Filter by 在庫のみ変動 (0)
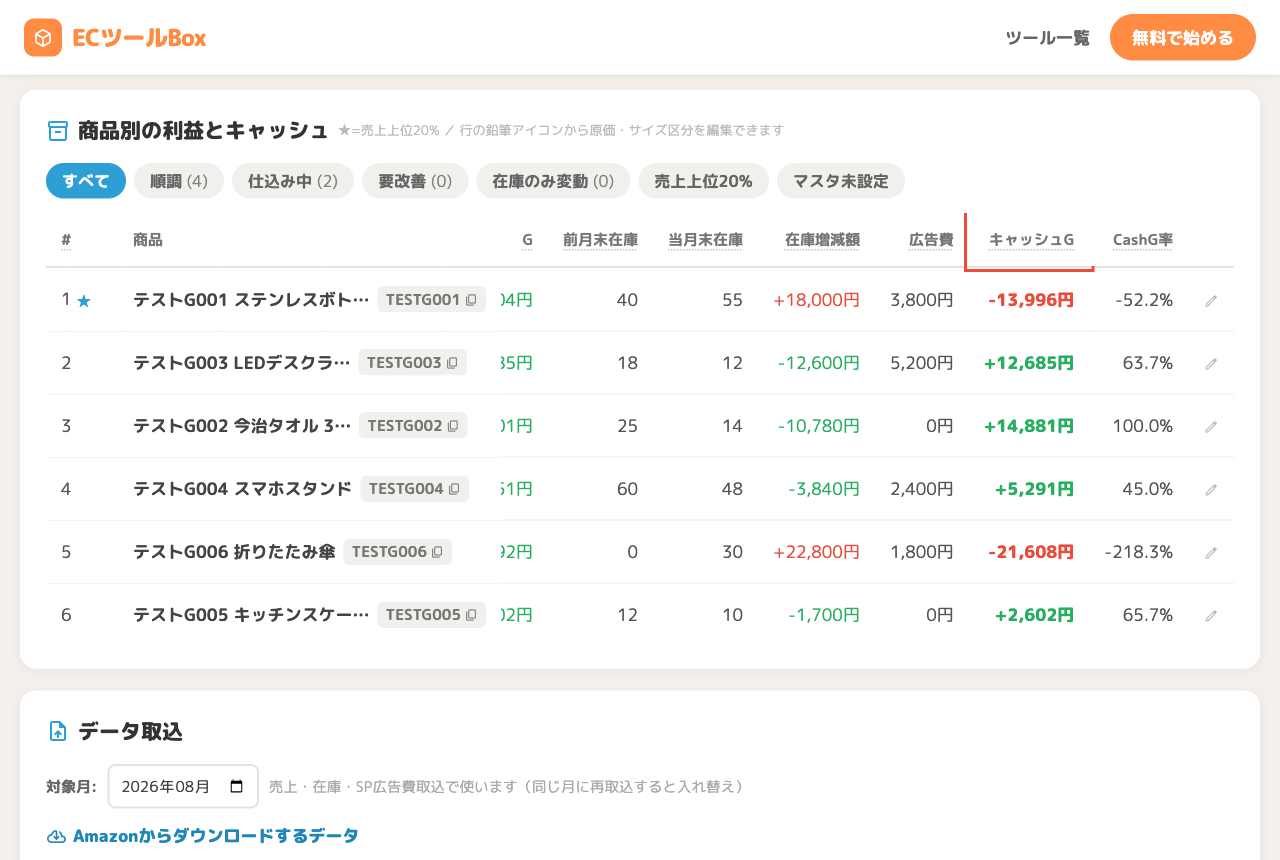Image resolution: width=1280 pixels, height=860 pixels. (x=553, y=181)
